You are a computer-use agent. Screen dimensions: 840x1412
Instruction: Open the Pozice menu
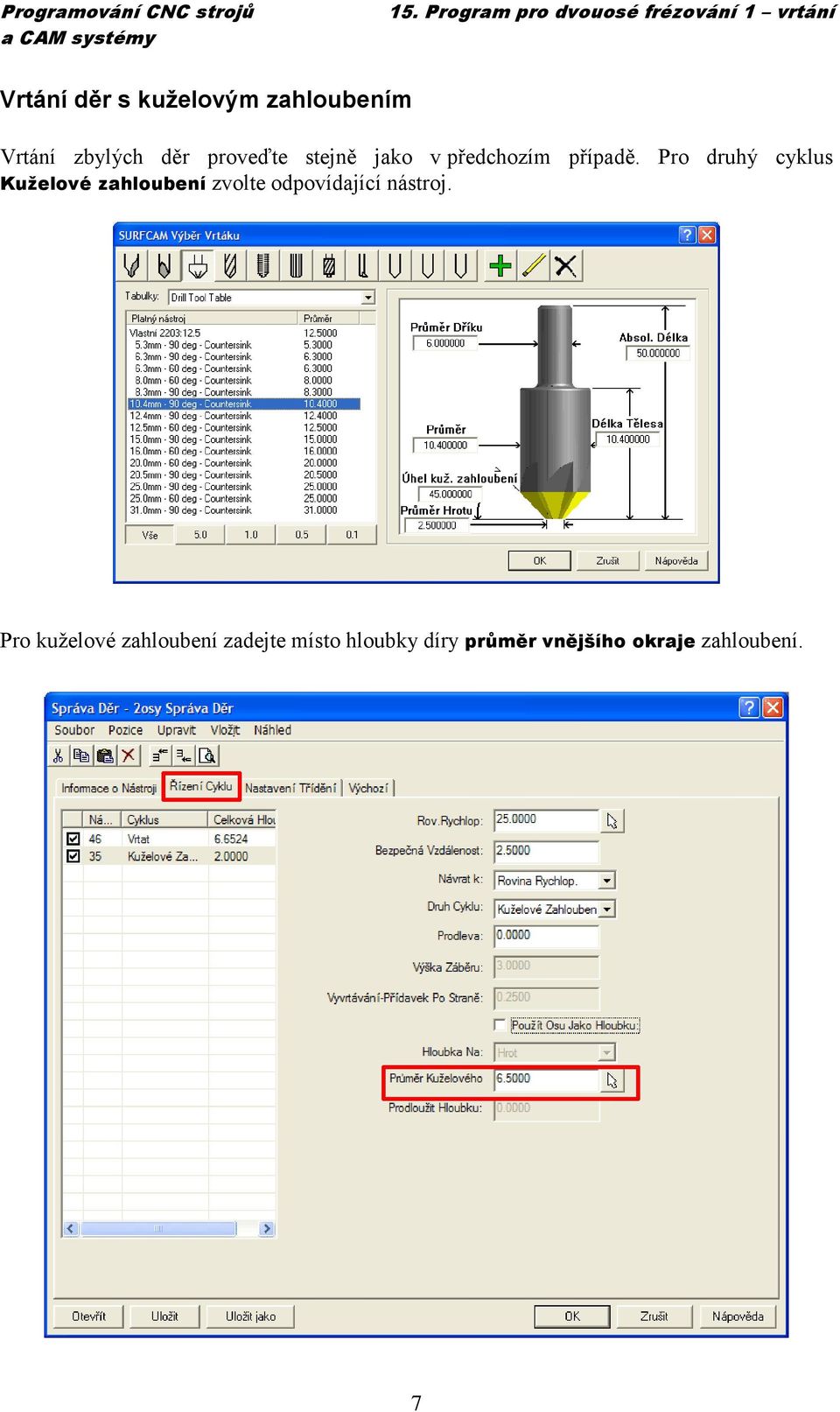(x=125, y=730)
